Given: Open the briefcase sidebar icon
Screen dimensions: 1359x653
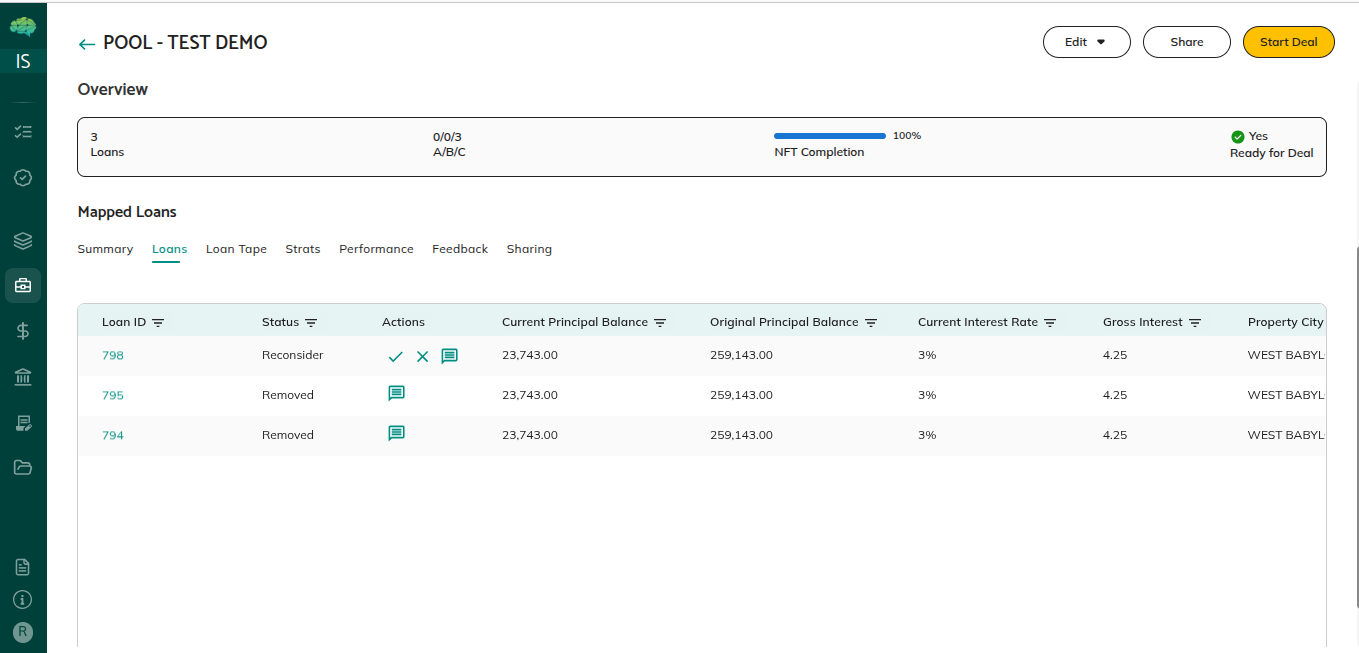Looking at the screenshot, I should click(x=23, y=286).
